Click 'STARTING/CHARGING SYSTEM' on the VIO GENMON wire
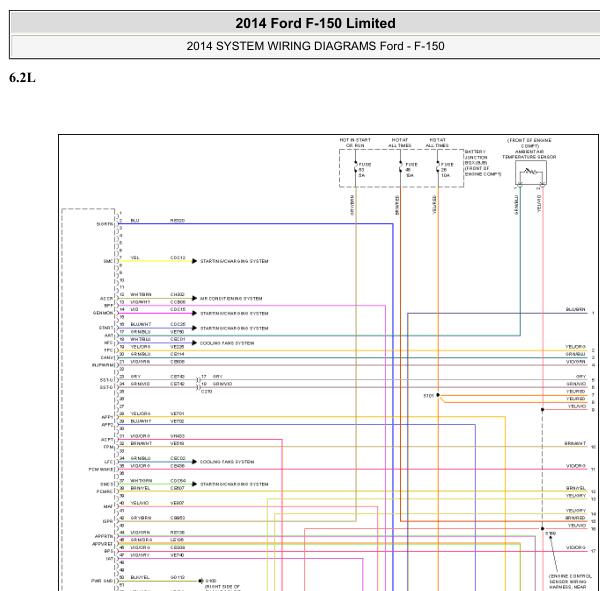600x591 pixels. point(234,313)
